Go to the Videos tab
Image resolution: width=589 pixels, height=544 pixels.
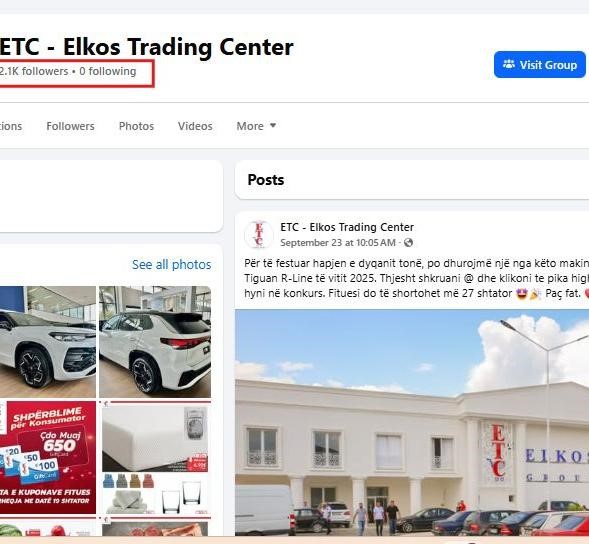(195, 126)
